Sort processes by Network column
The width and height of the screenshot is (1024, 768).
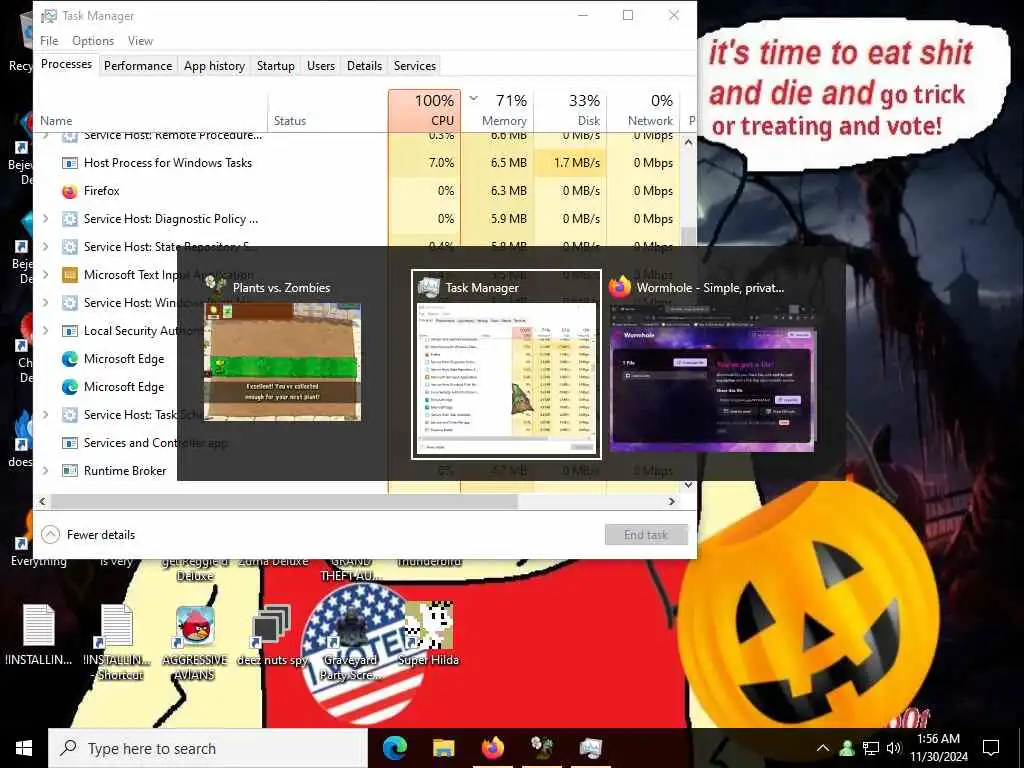644,110
